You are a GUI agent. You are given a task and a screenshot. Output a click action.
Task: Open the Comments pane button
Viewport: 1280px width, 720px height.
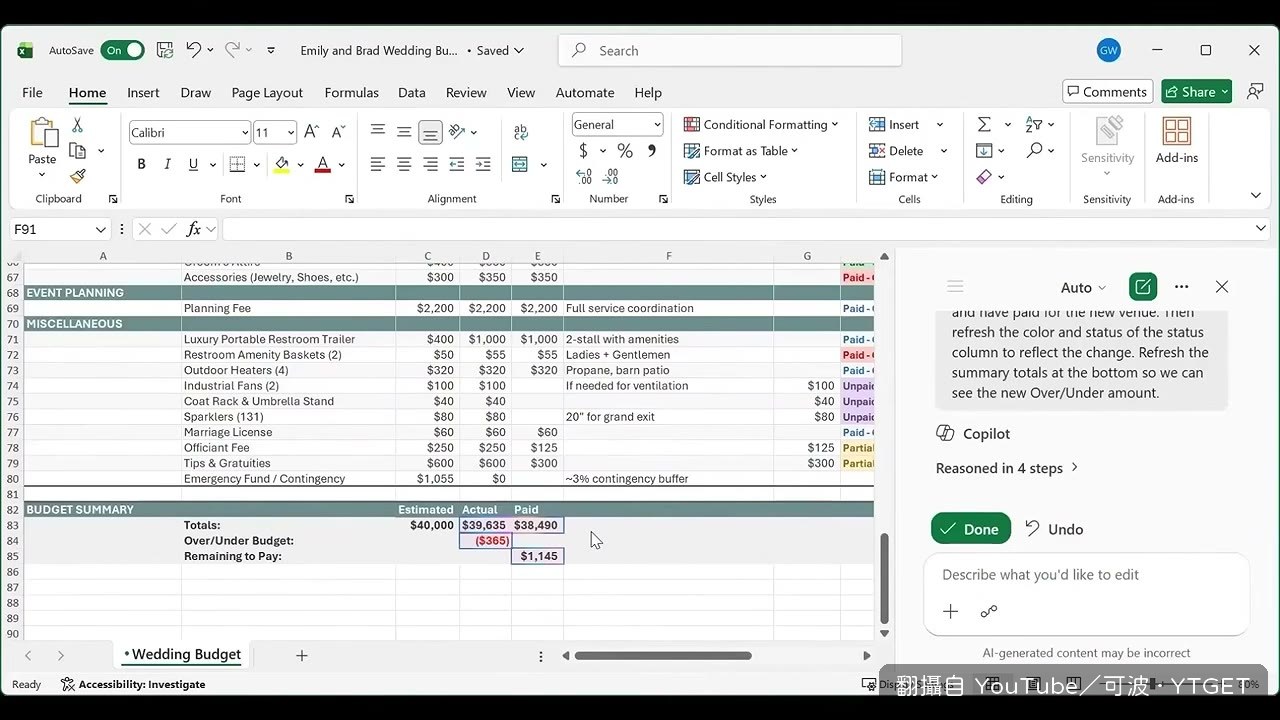point(1108,92)
